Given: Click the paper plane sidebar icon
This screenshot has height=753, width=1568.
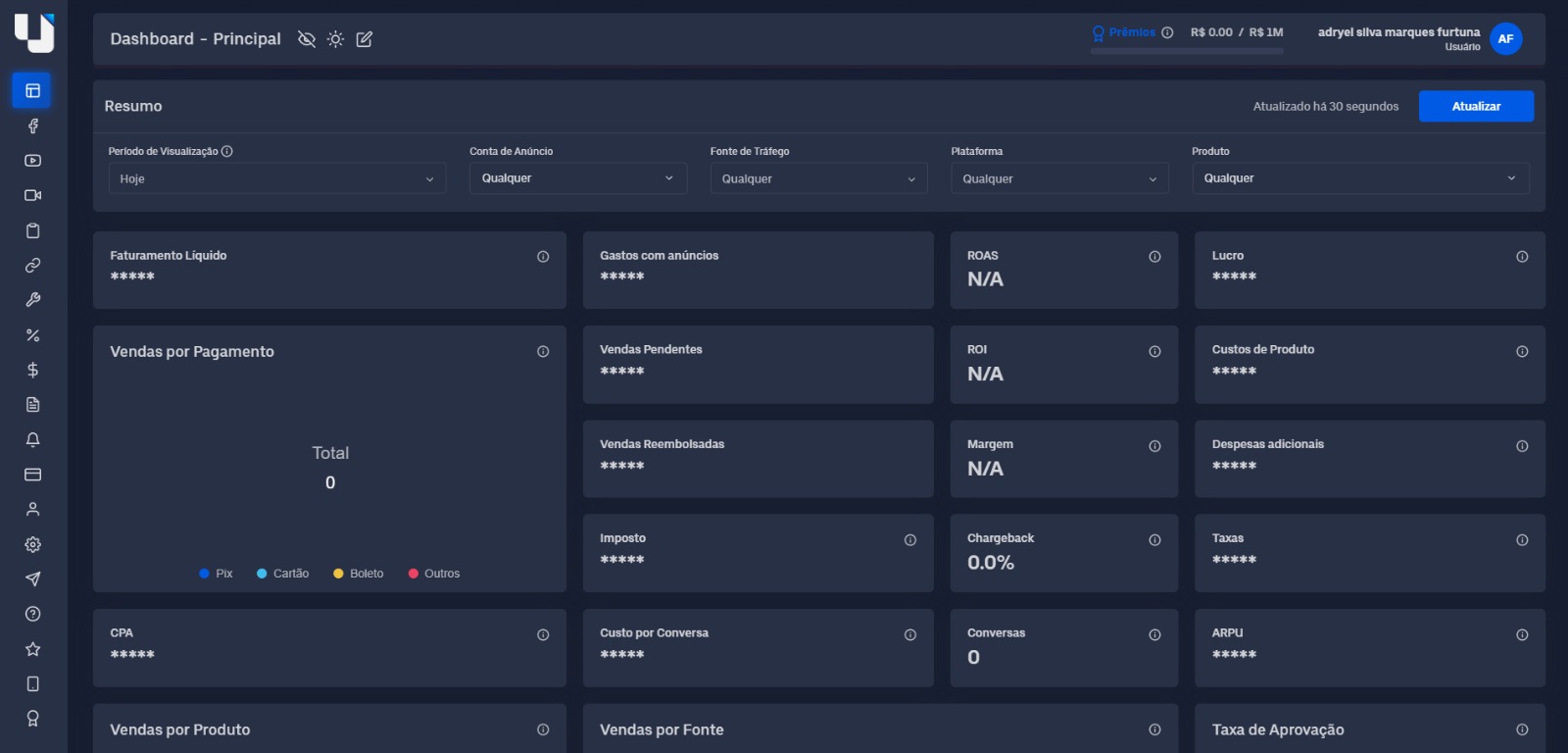Looking at the screenshot, I should (x=32, y=579).
